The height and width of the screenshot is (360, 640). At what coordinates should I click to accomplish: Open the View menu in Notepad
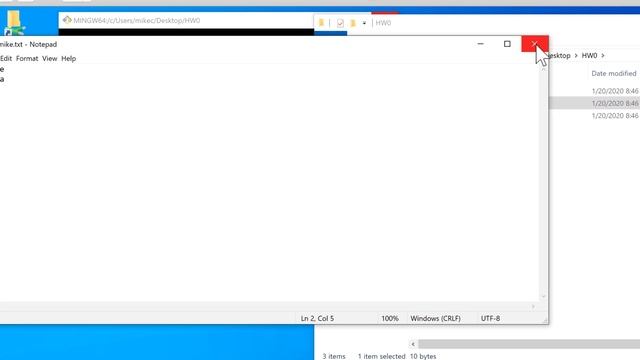click(49, 58)
